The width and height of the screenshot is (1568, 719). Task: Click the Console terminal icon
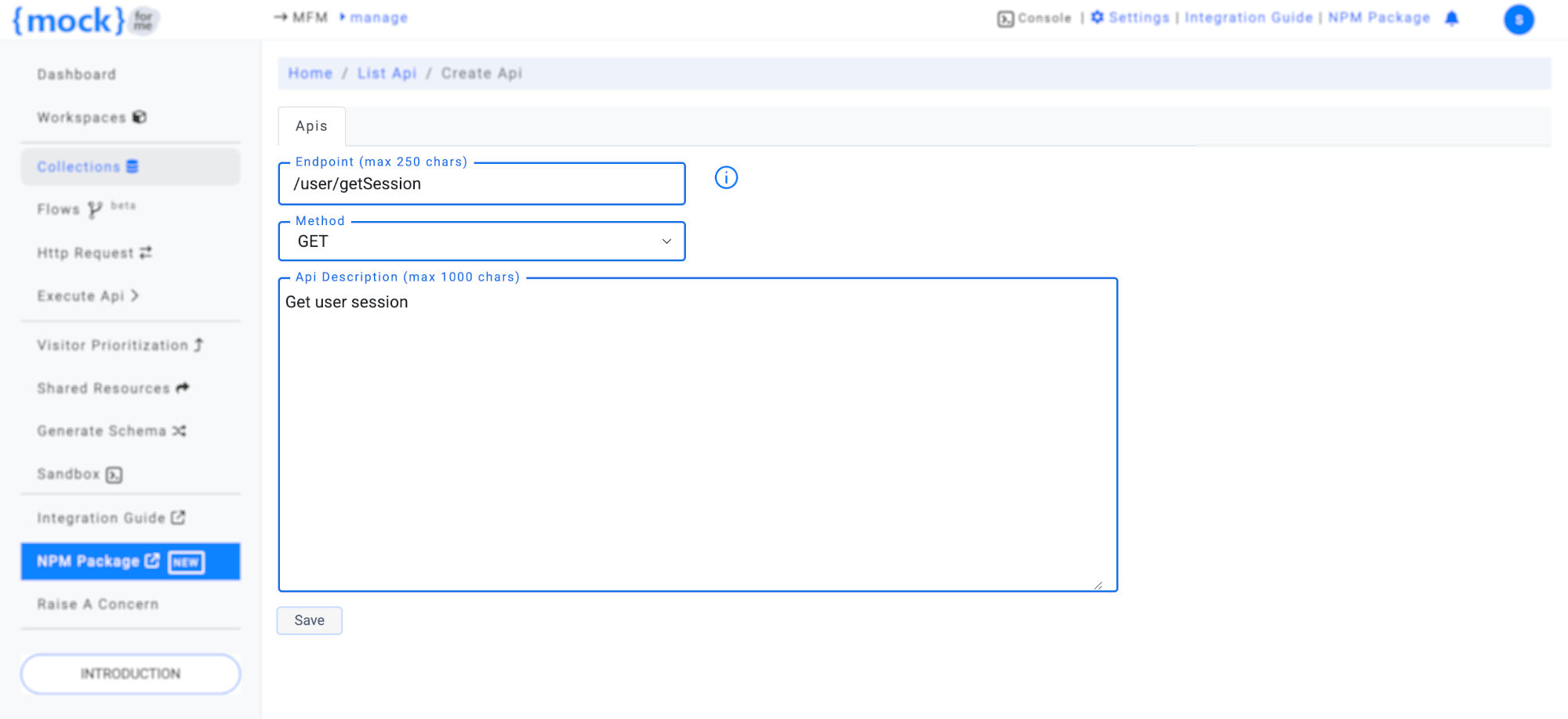coord(1005,19)
